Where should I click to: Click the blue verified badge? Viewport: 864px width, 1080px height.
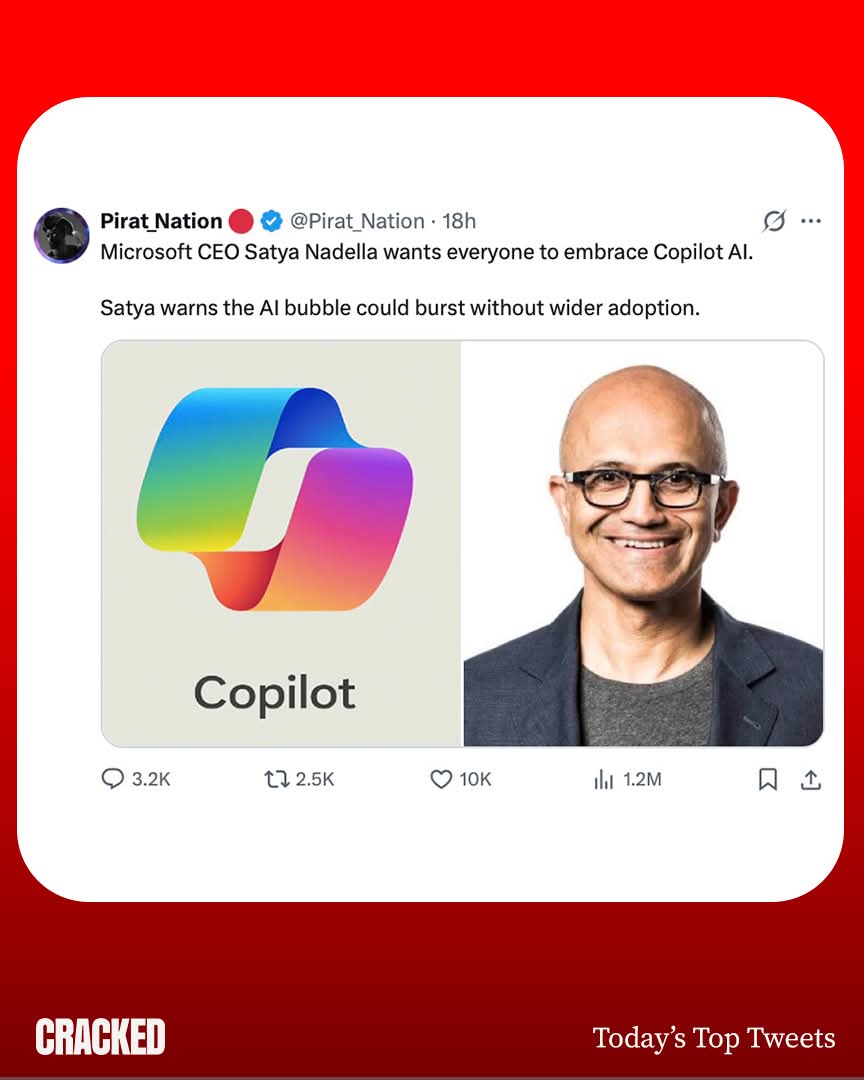tap(271, 221)
